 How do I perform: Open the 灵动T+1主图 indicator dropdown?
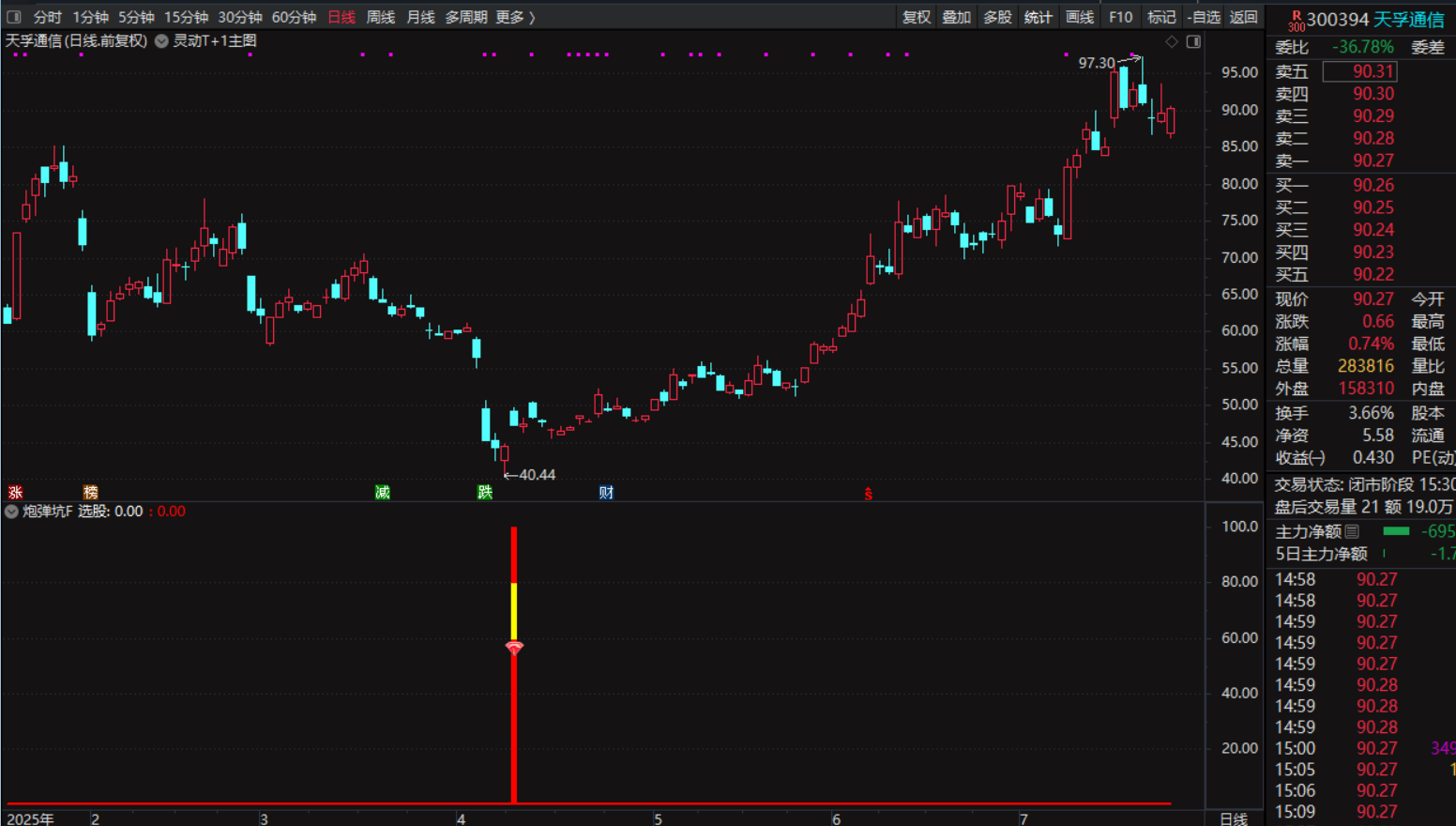(x=161, y=41)
